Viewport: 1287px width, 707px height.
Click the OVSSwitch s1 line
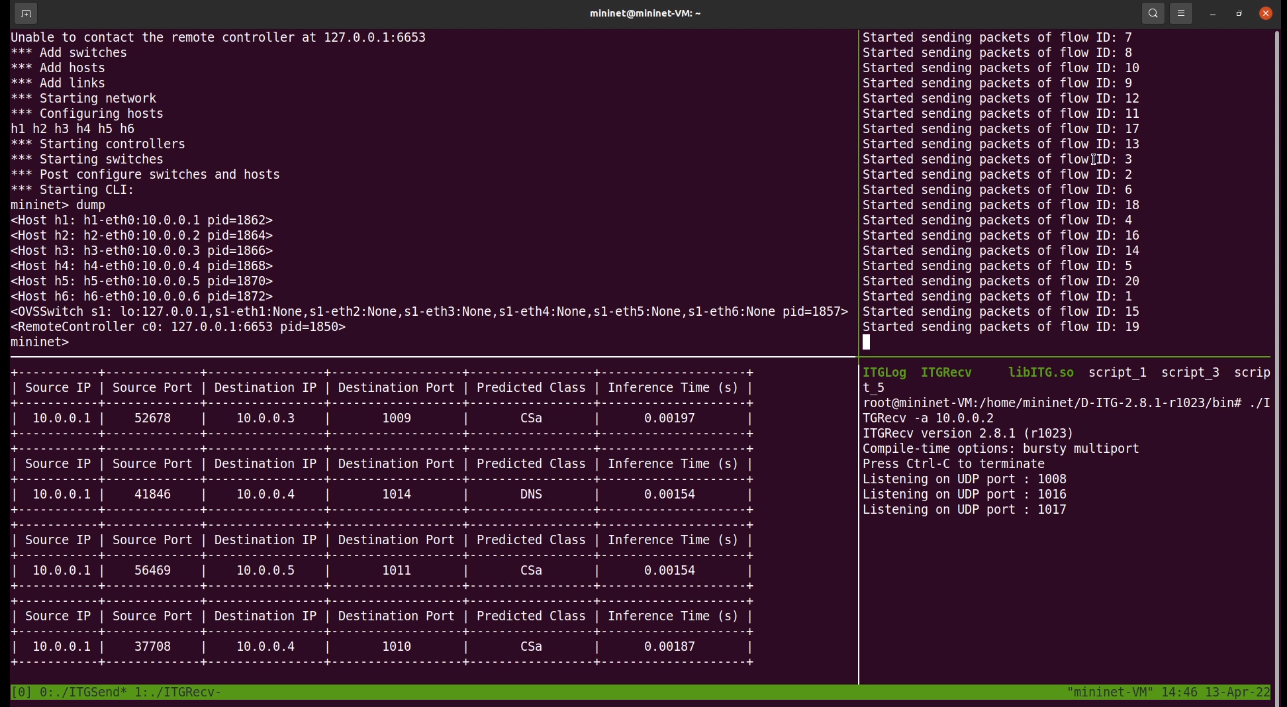click(429, 311)
